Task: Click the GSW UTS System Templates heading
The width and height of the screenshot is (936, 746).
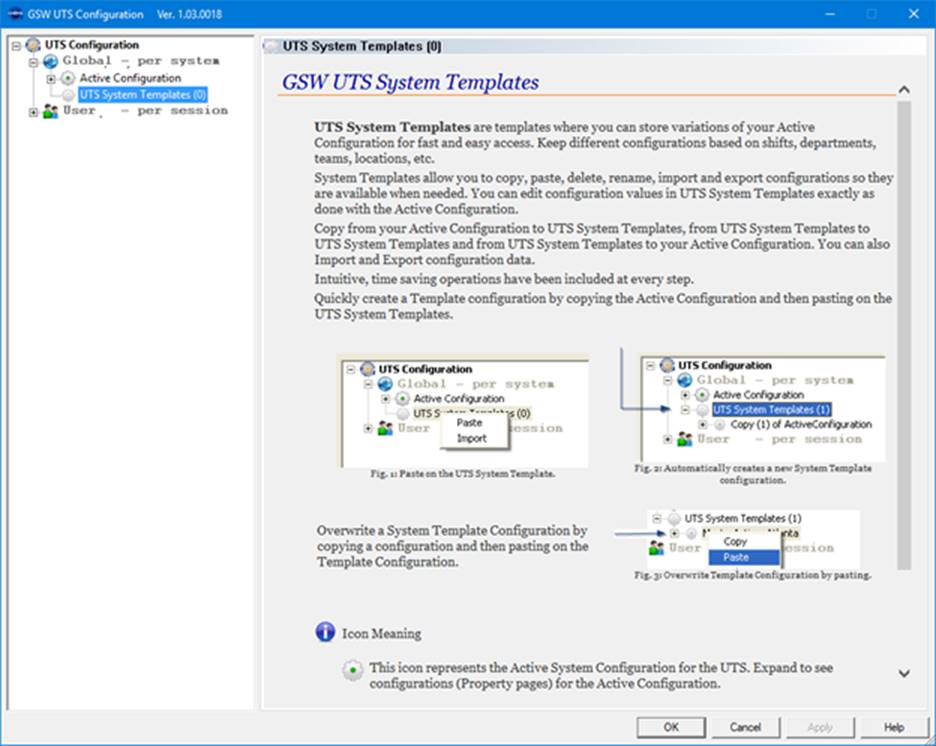Action: pos(411,82)
